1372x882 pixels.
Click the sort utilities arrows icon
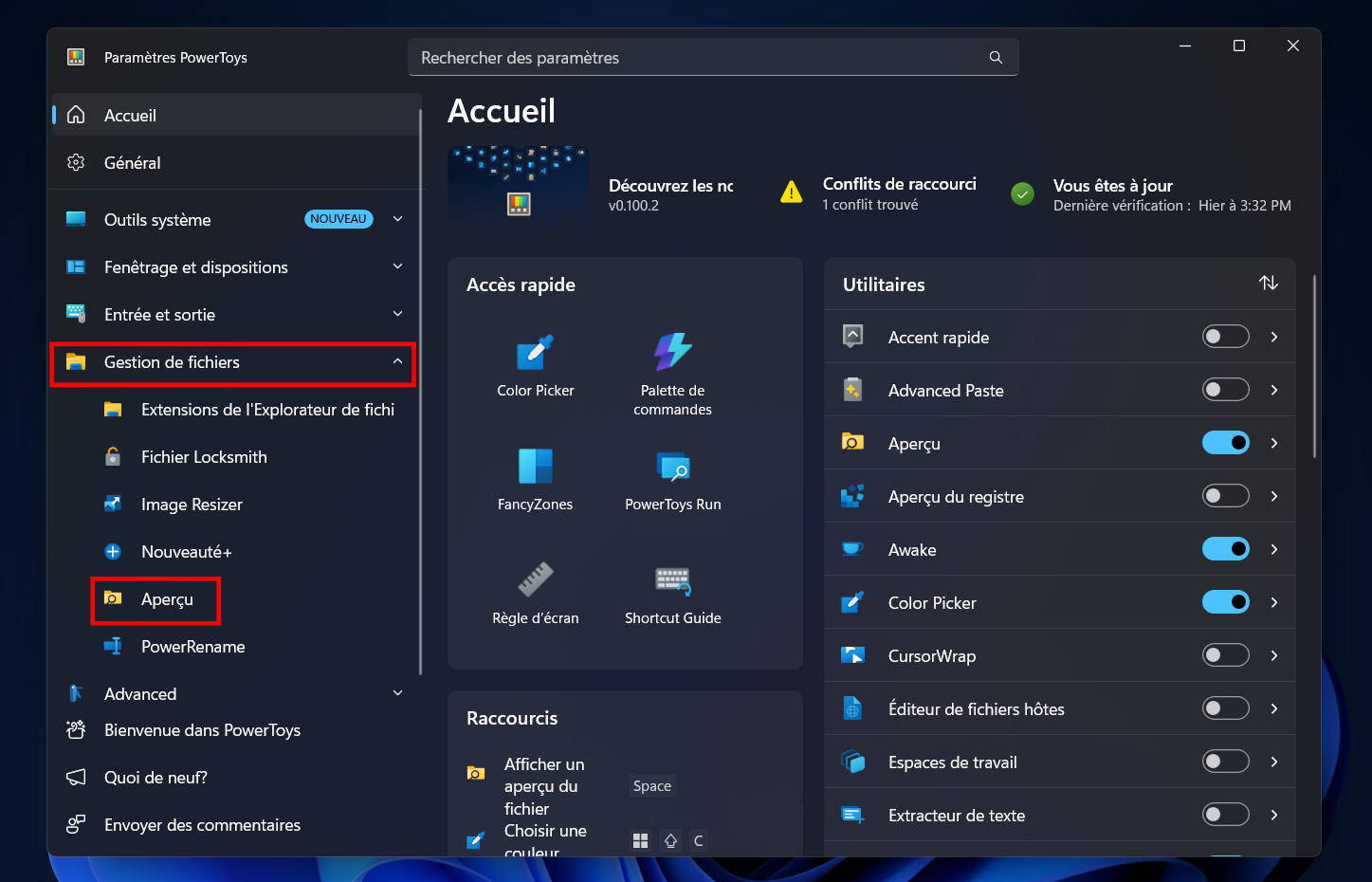click(x=1269, y=283)
